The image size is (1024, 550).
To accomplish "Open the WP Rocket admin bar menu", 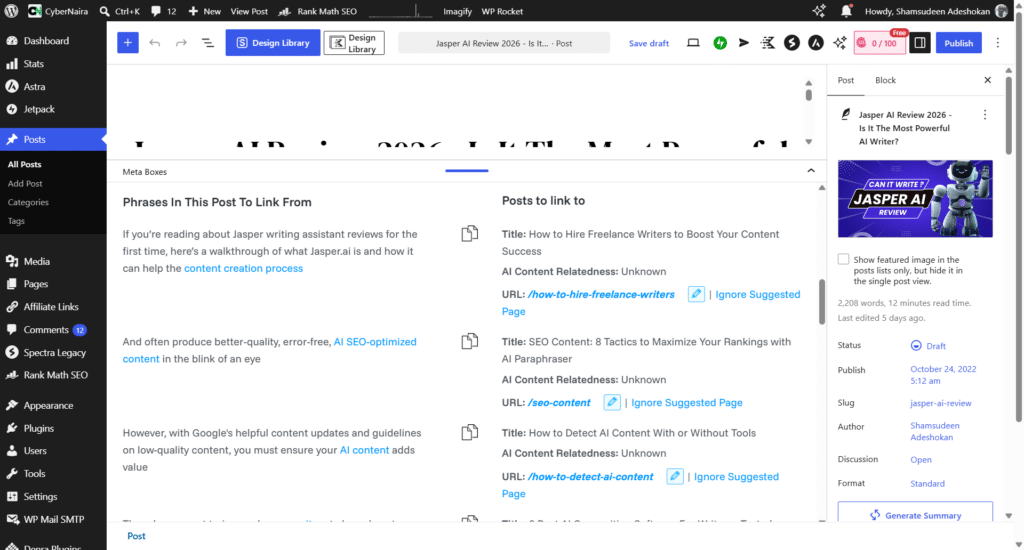I will (x=502, y=11).
